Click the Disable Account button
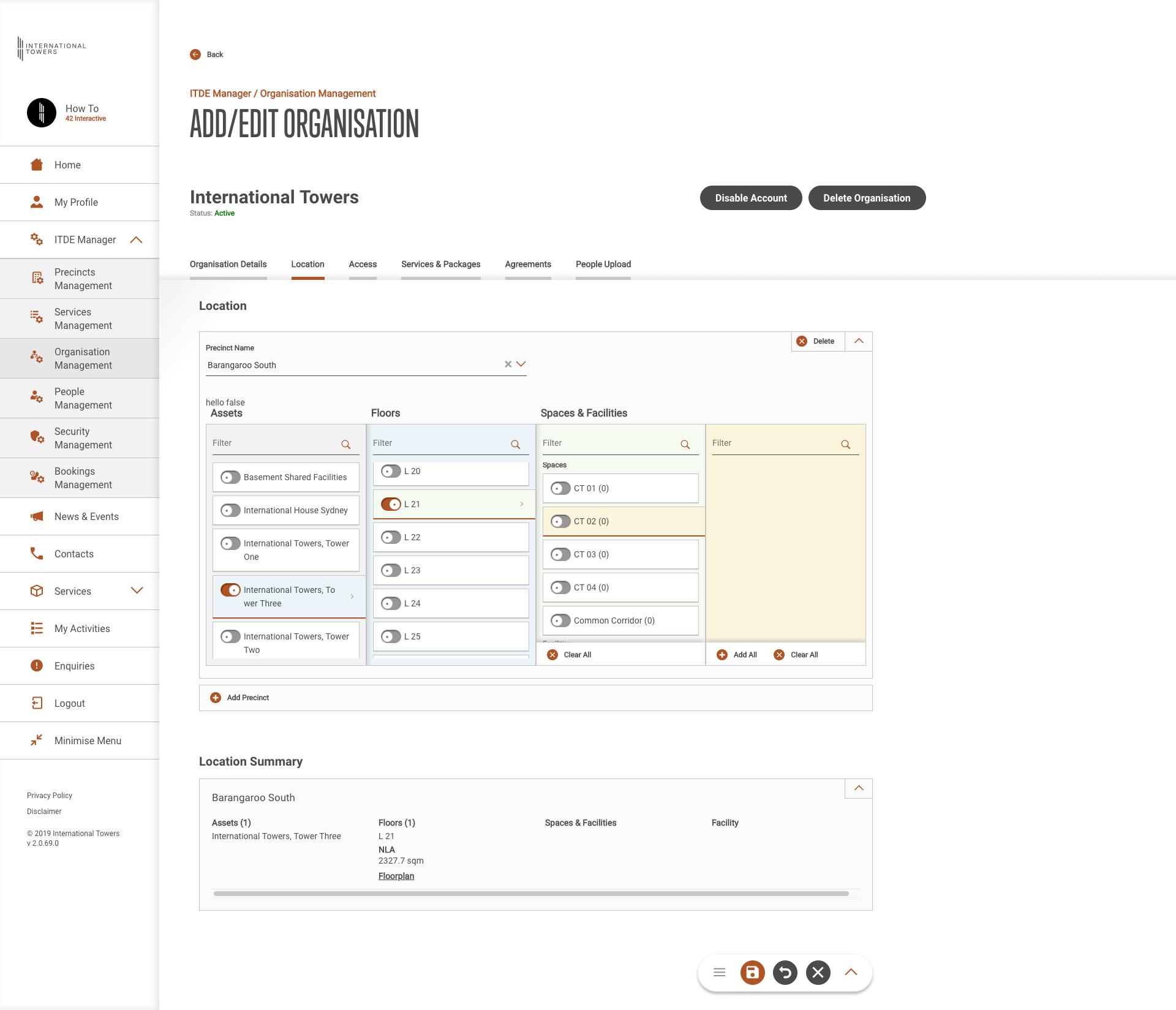This screenshot has height=1010, width=1176. [751, 198]
